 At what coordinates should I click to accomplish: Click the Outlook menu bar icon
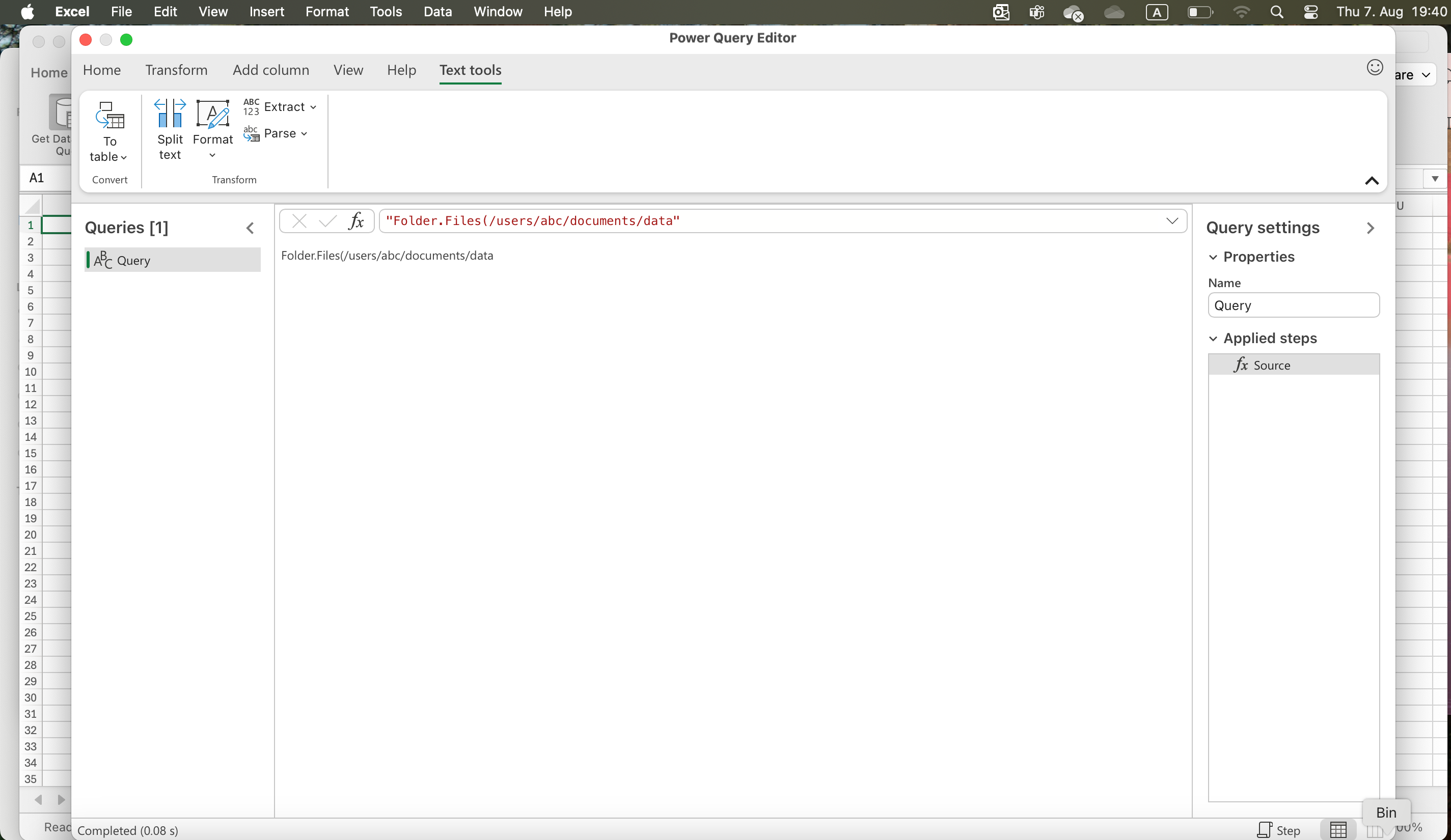point(1001,12)
